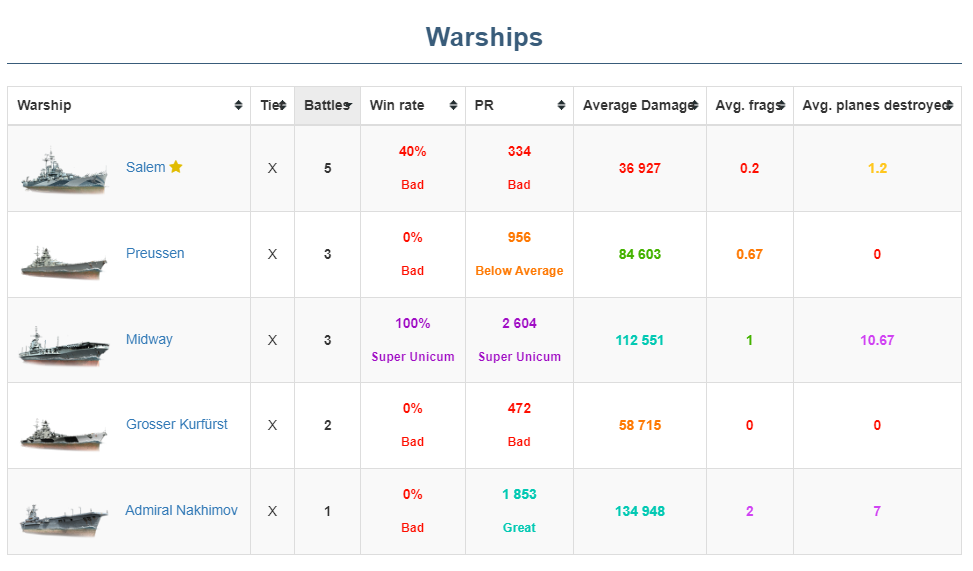
Task: Sort by Average Damage header
Action: [x=639, y=106]
